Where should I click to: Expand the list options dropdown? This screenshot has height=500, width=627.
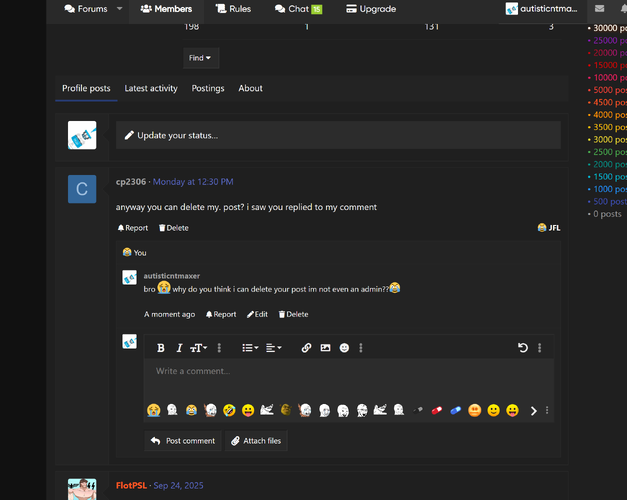[x=250, y=348]
